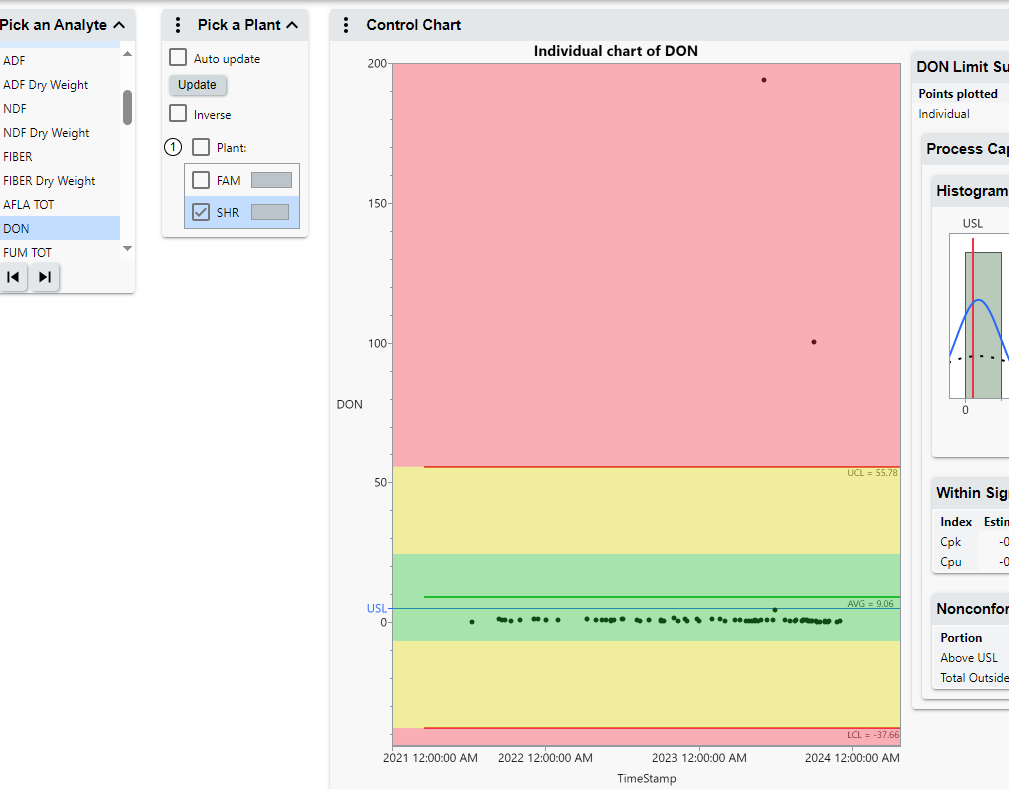
Task: Open the Pick a Plant panel options menu
Action: (179, 25)
